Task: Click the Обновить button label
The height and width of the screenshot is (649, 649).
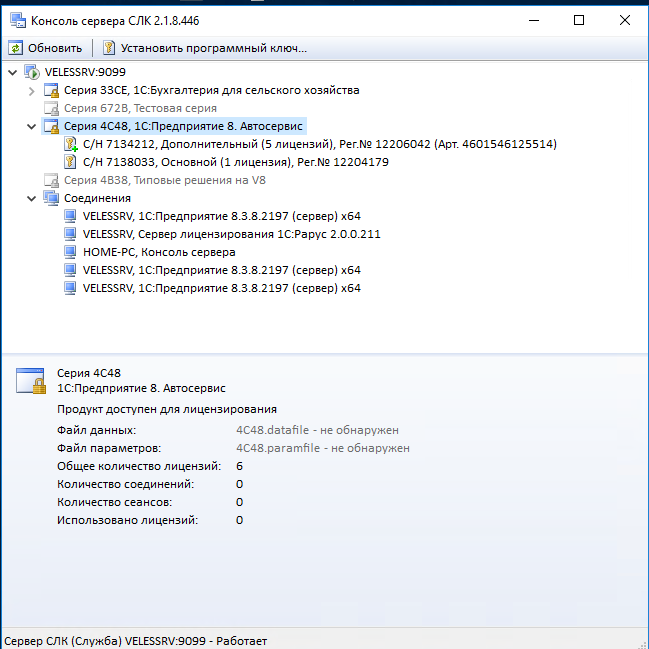Action: (55, 48)
